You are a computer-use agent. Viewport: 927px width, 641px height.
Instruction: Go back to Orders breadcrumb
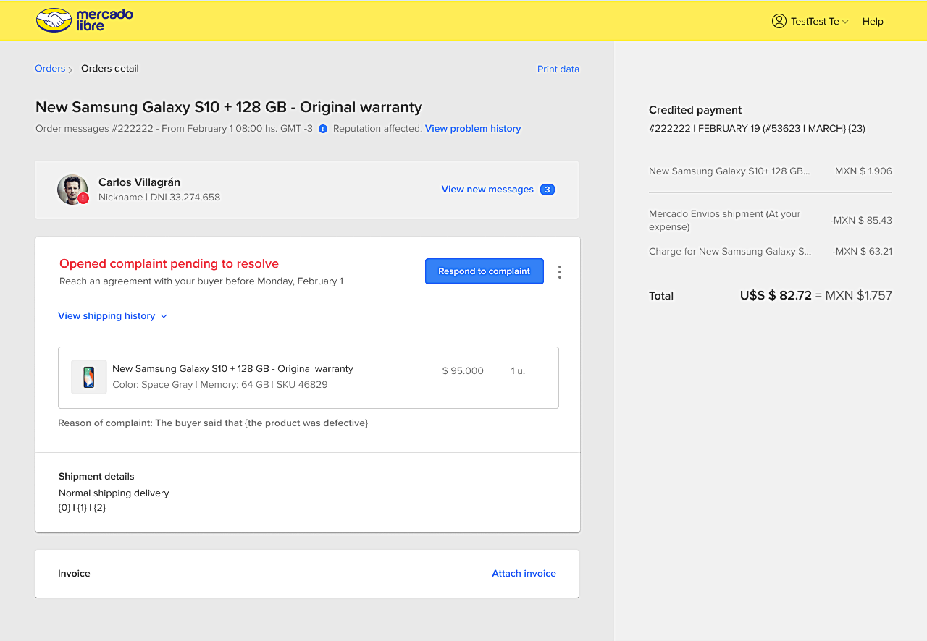[x=49, y=69]
